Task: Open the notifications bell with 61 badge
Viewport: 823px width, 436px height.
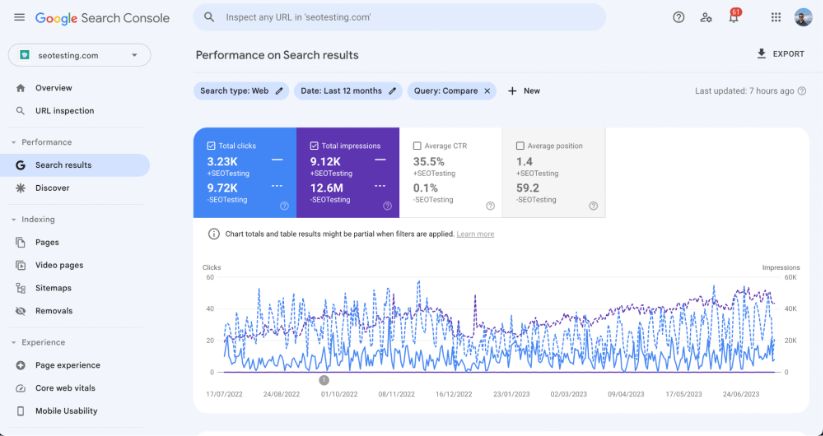Action: click(x=734, y=16)
